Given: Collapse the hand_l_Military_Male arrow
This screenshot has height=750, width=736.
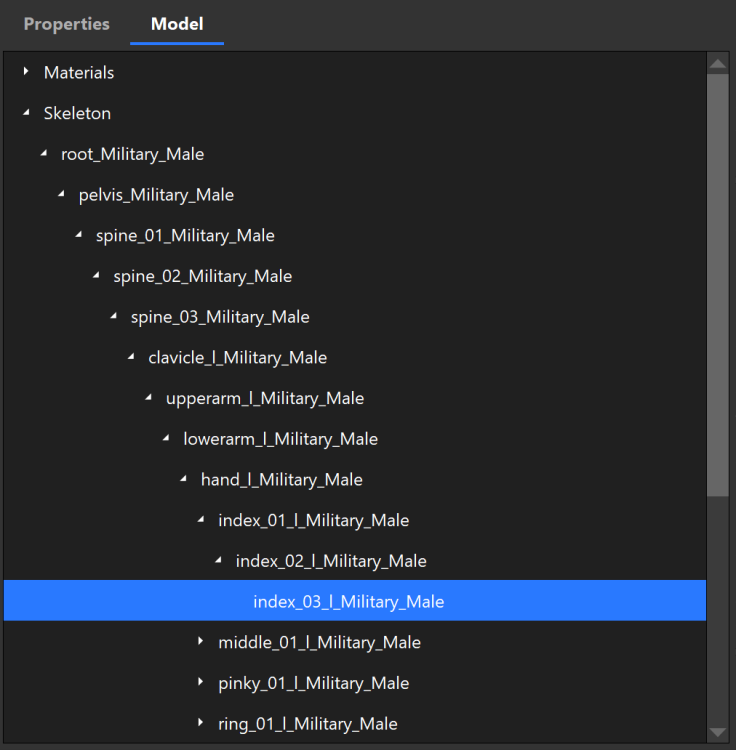Looking at the screenshot, I should pos(183,480).
